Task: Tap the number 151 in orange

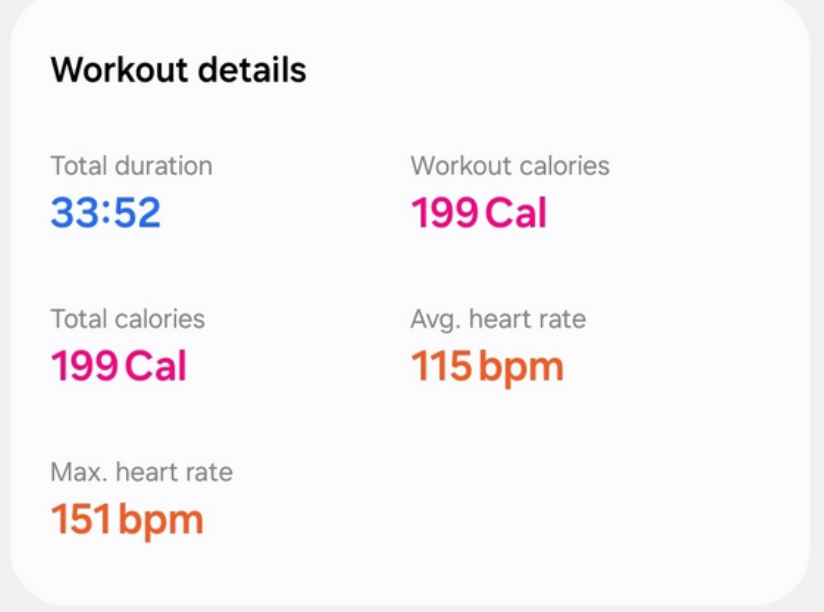Action: pyautogui.click(x=81, y=518)
